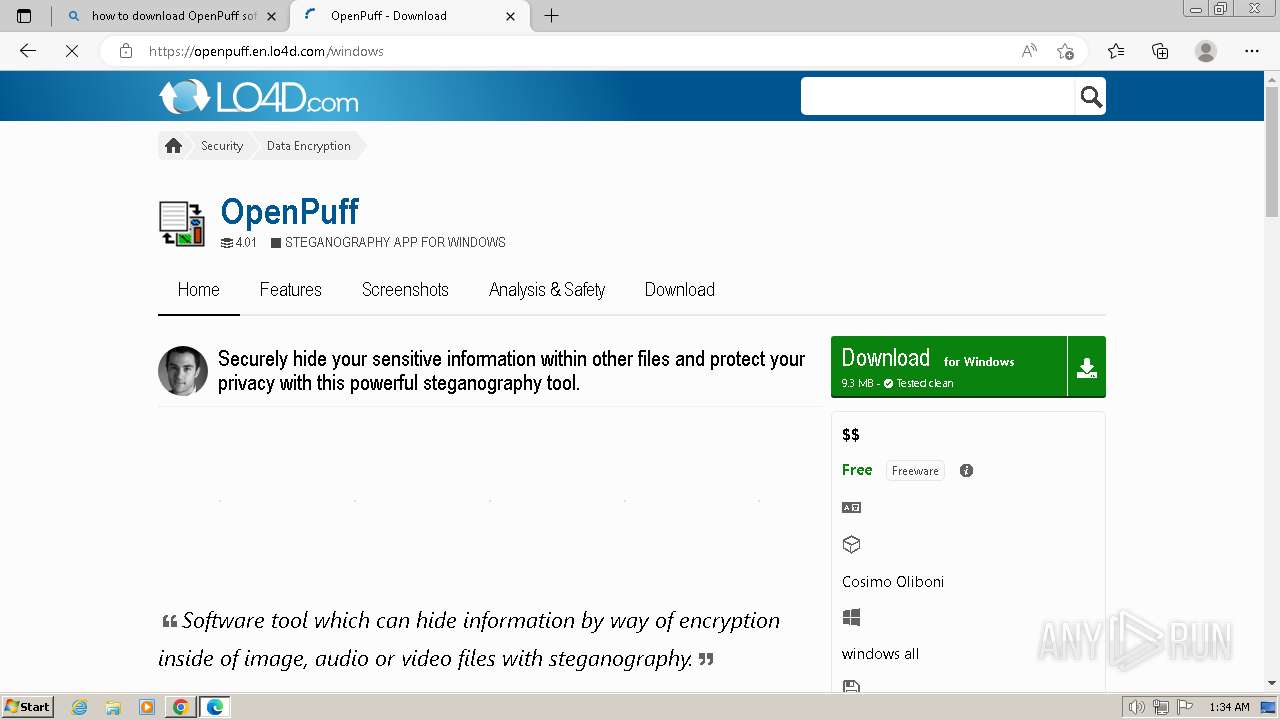Select the Home page tab
Screen dimensions: 1280x720
199,290
